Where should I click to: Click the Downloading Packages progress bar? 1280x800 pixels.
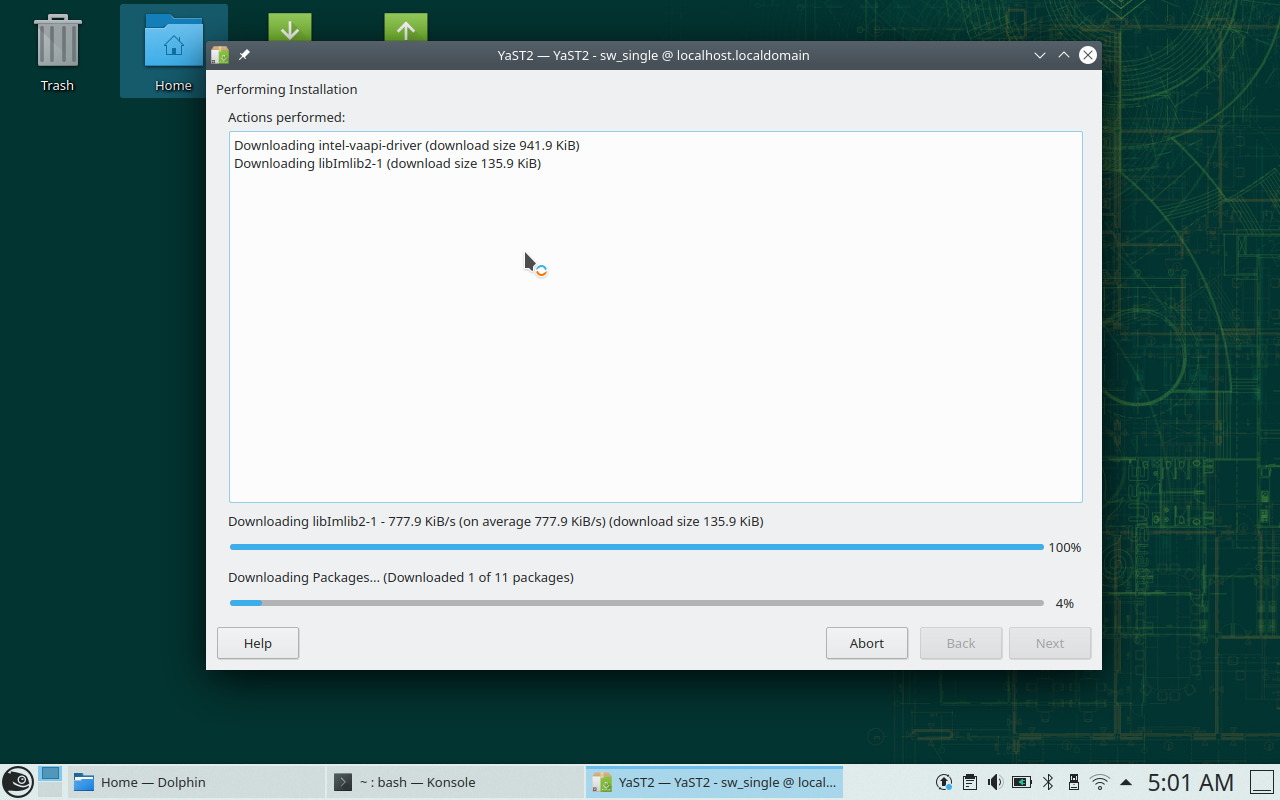tap(636, 603)
